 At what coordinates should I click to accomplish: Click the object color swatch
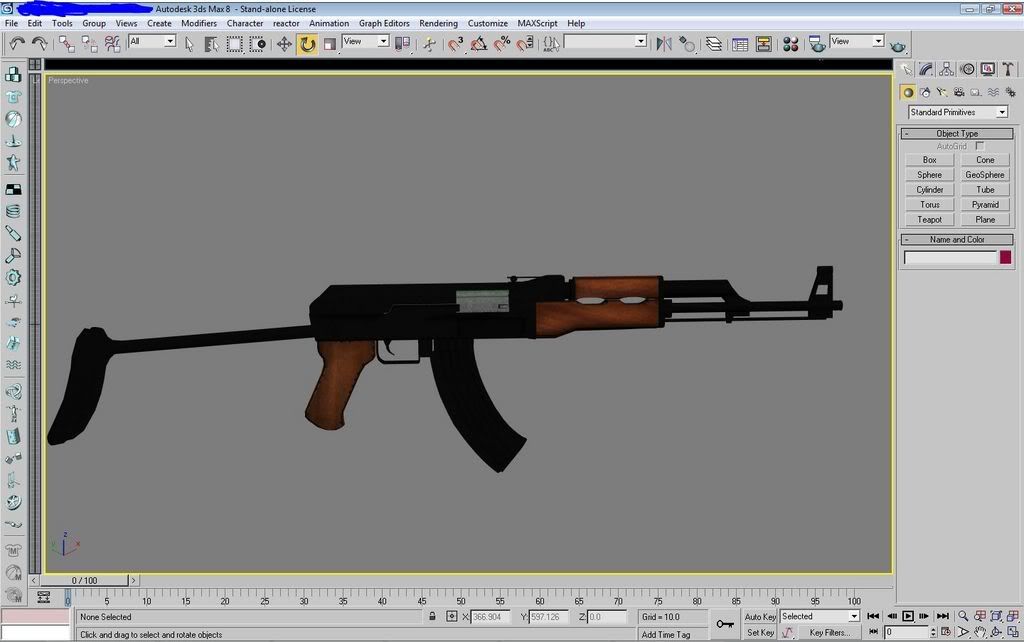point(1005,257)
